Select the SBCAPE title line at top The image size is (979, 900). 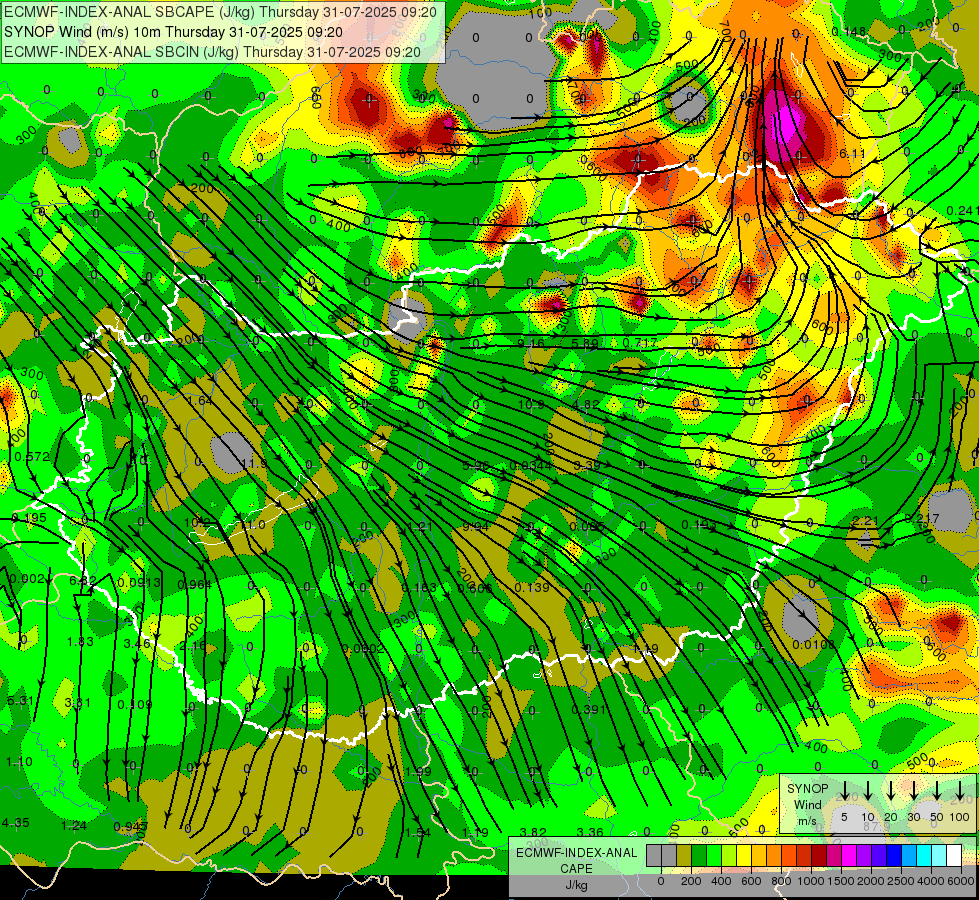220,11
